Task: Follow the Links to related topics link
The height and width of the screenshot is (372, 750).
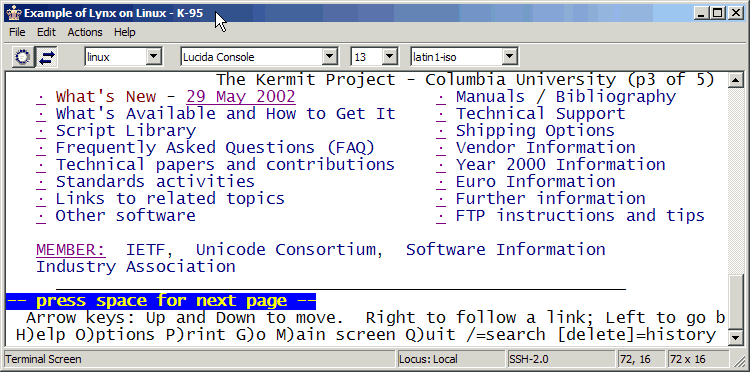Action: (170, 198)
